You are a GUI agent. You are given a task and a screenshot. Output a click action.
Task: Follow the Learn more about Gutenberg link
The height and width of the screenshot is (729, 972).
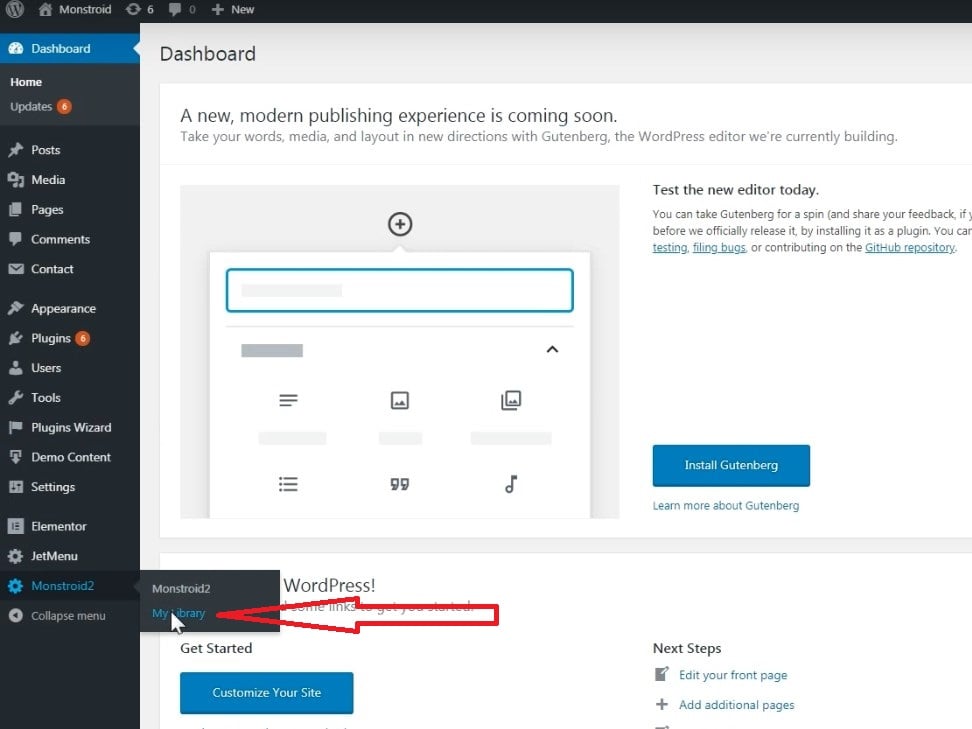(725, 506)
